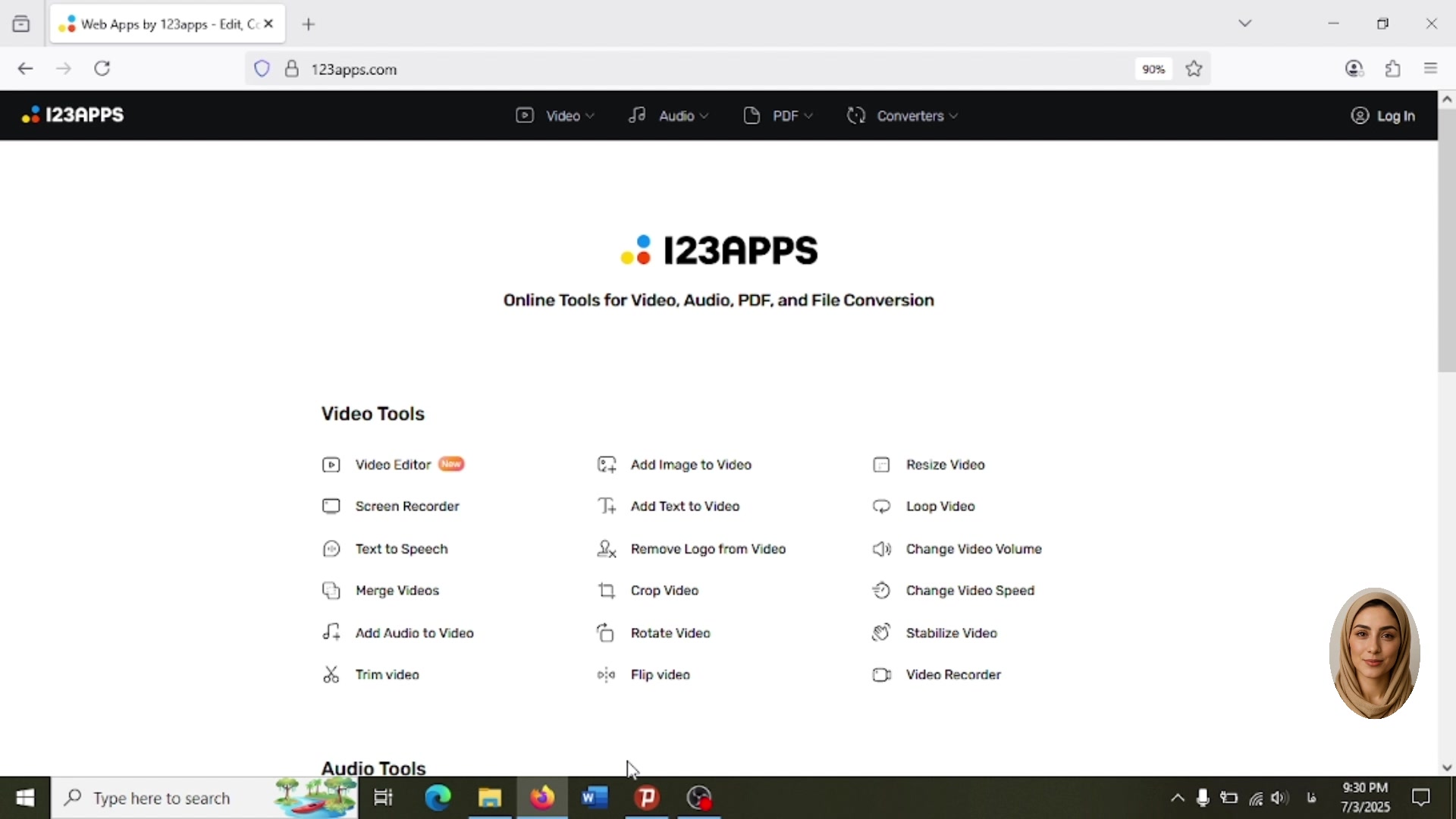Click the Merge Videos icon
The width and height of the screenshot is (1456, 819).
[331, 591]
